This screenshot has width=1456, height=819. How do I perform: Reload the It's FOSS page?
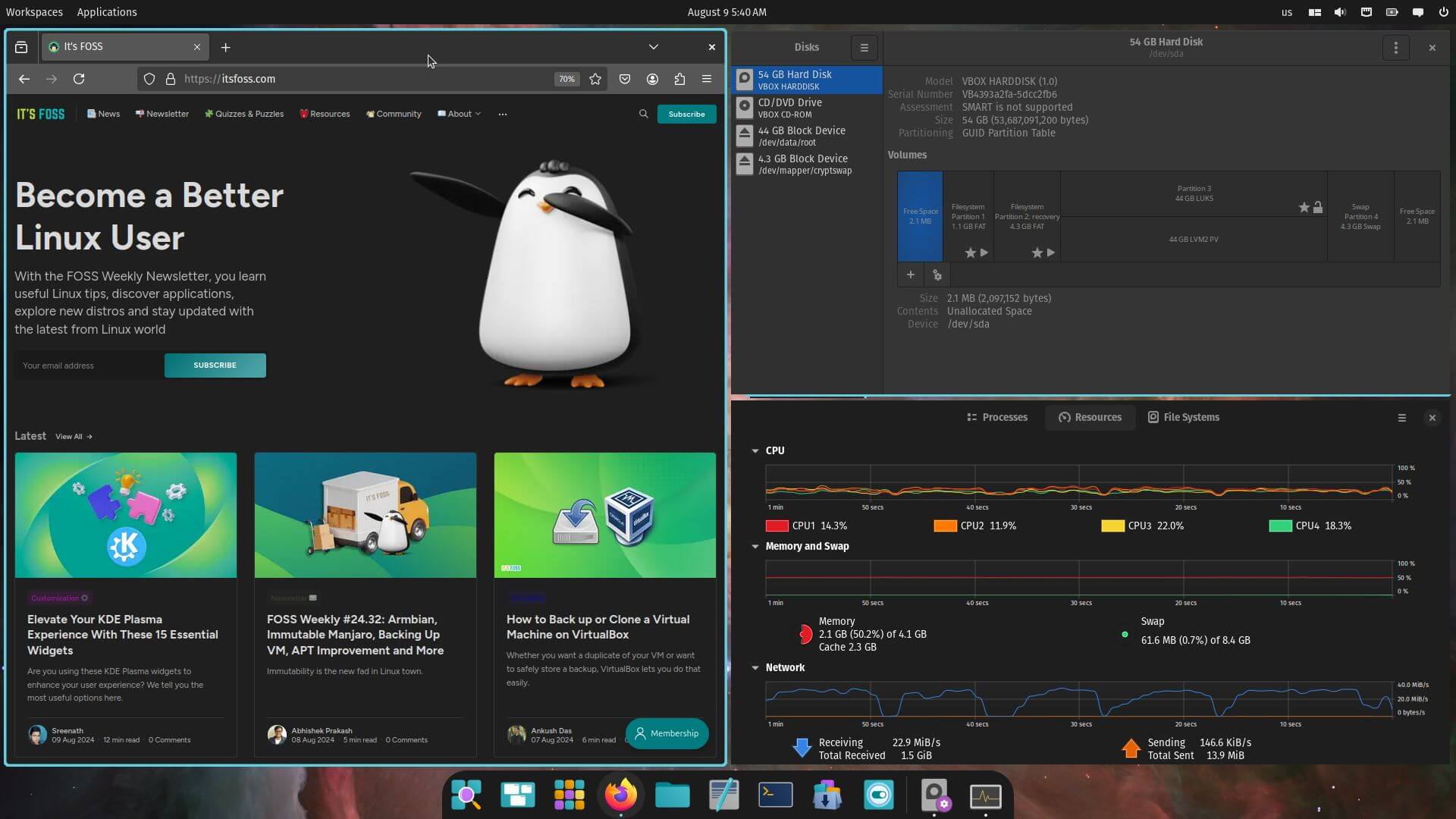pos(78,79)
